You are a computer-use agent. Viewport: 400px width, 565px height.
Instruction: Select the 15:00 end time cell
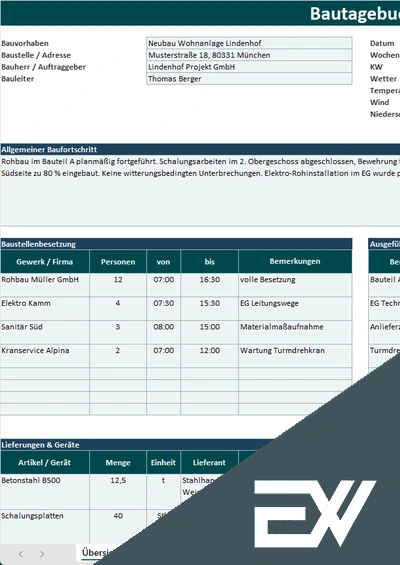pyautogui.click(x=210, y=332)
